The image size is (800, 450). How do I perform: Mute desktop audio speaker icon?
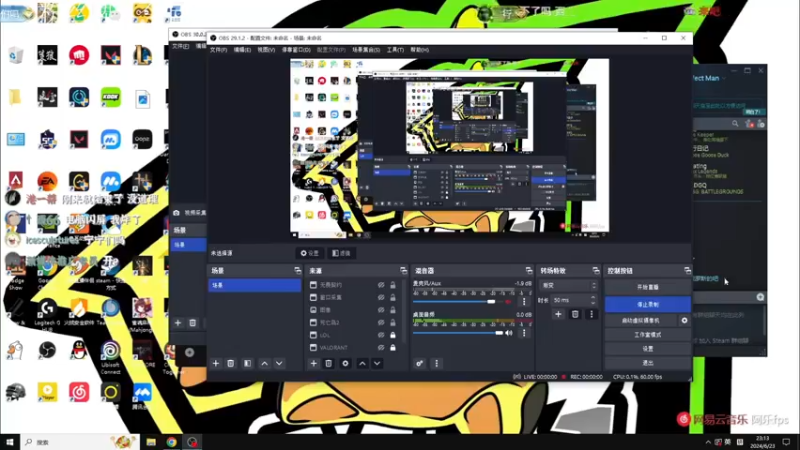pos(509,333)
